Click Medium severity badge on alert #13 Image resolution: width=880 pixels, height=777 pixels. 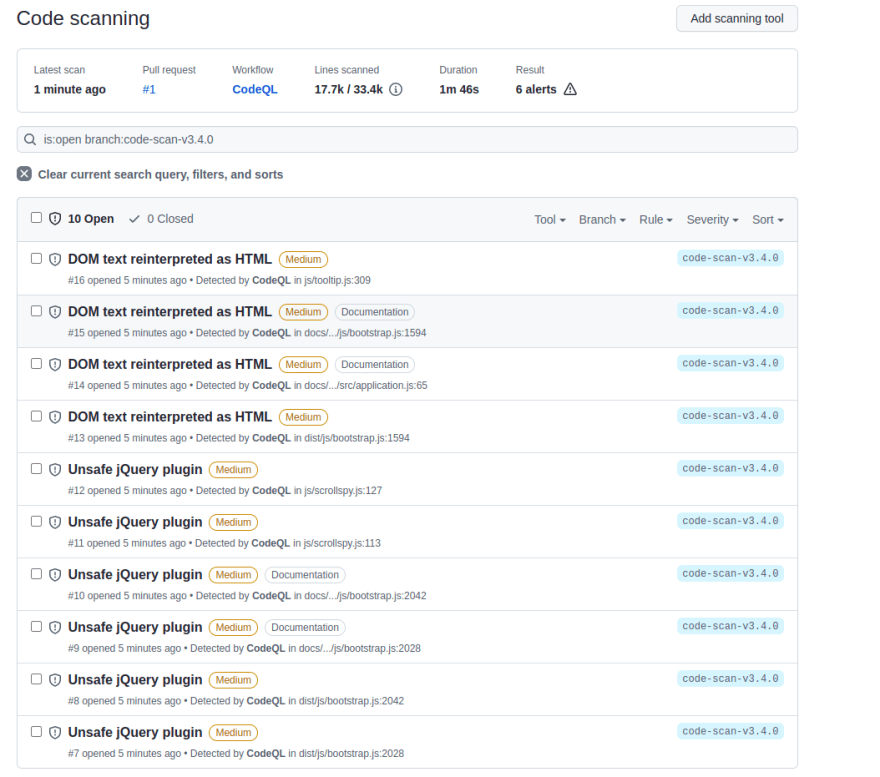coord(303,417)
